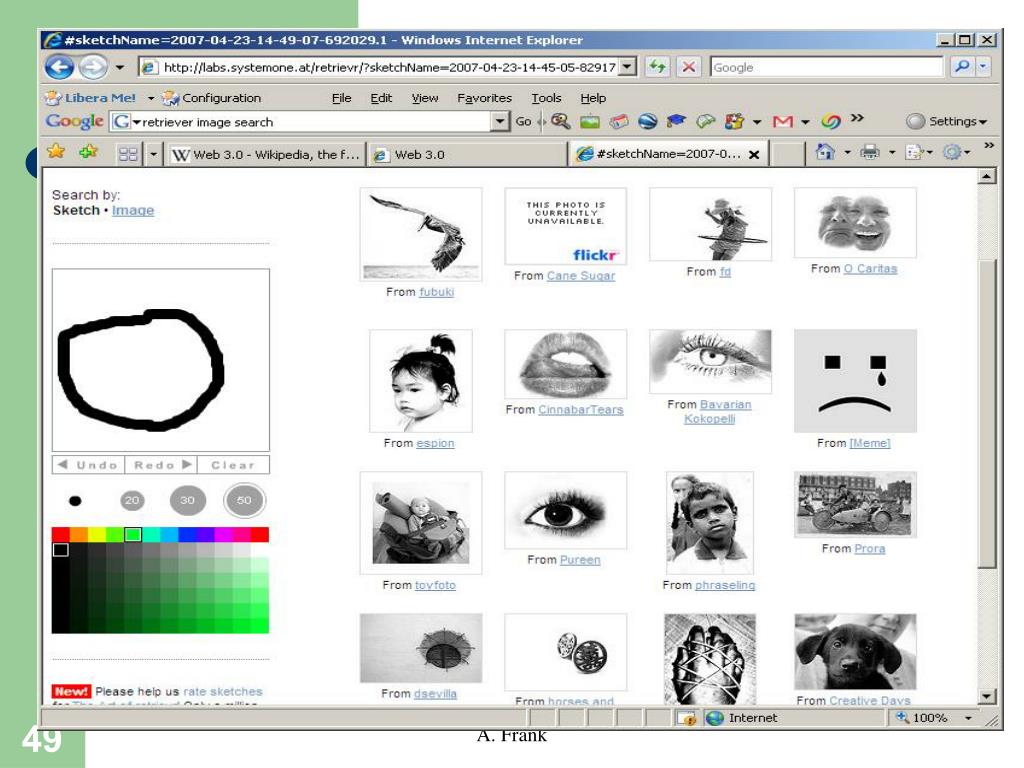The image size is (1024, 768).
Task: Click the vertical scrollbar down arrow
Action: 987,696
